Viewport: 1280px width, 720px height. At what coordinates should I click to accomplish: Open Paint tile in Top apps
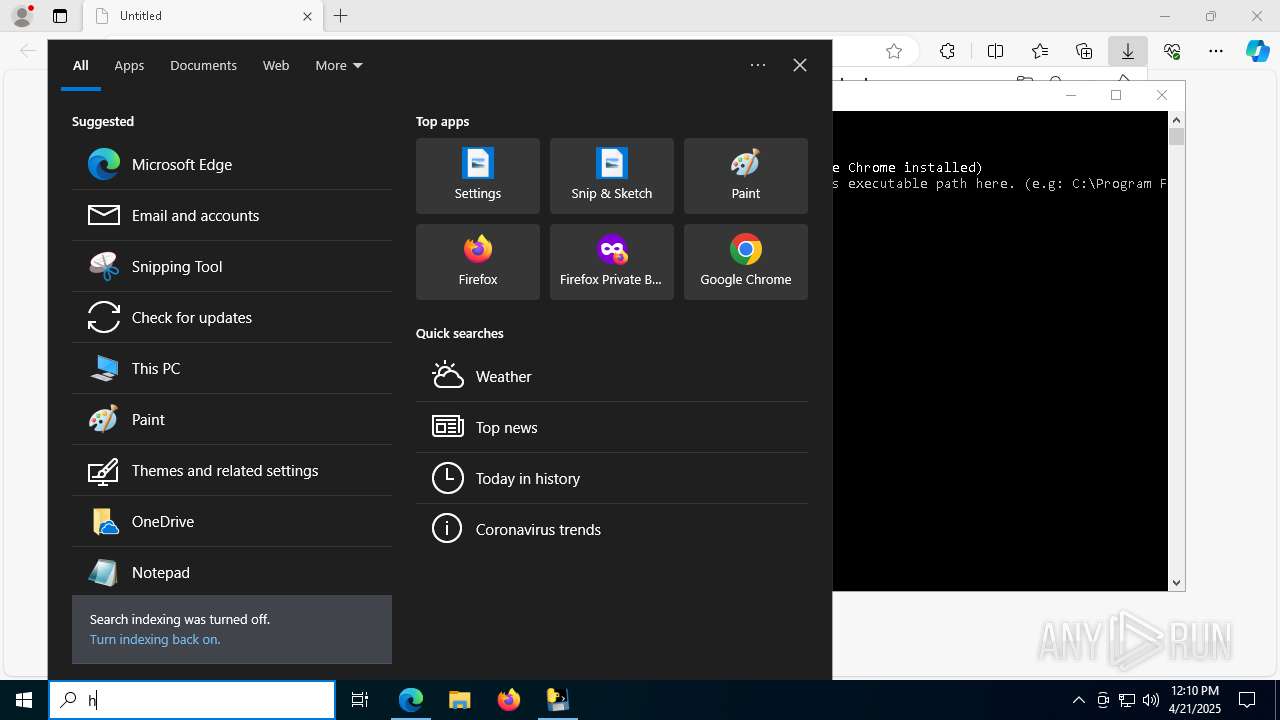tap(746, 176)
